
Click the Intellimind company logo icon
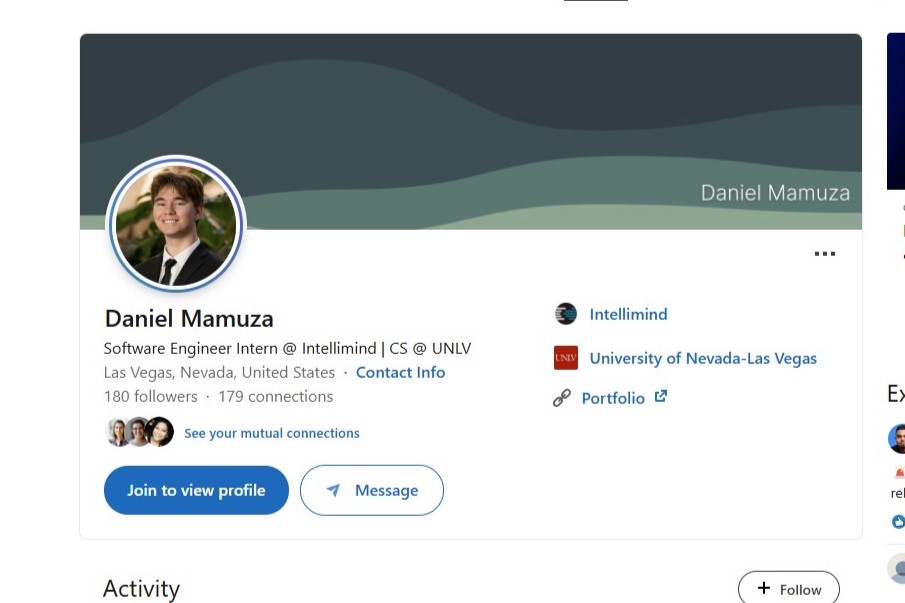coord(566,314)
